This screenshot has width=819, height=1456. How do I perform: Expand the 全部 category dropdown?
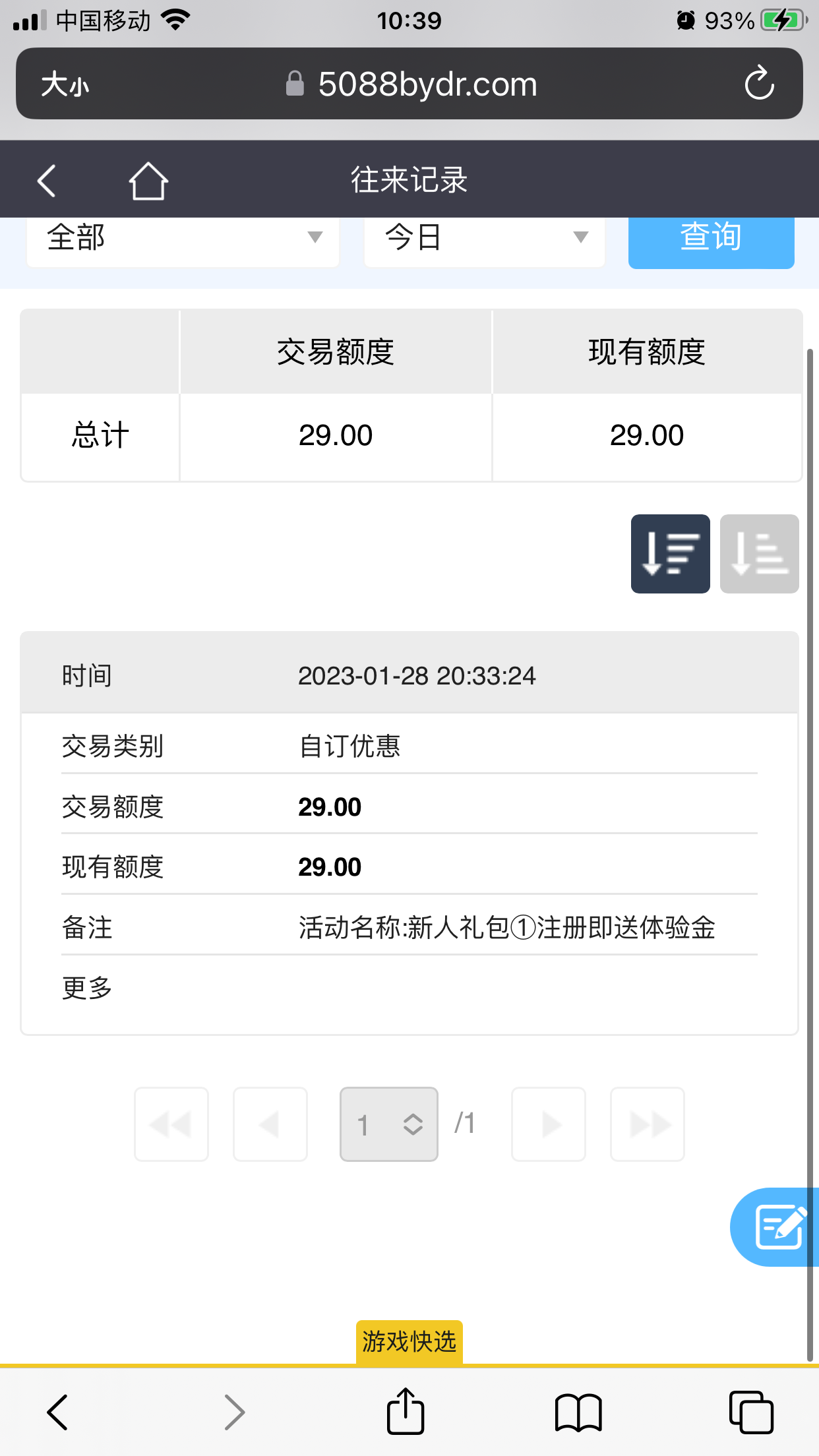183,238
